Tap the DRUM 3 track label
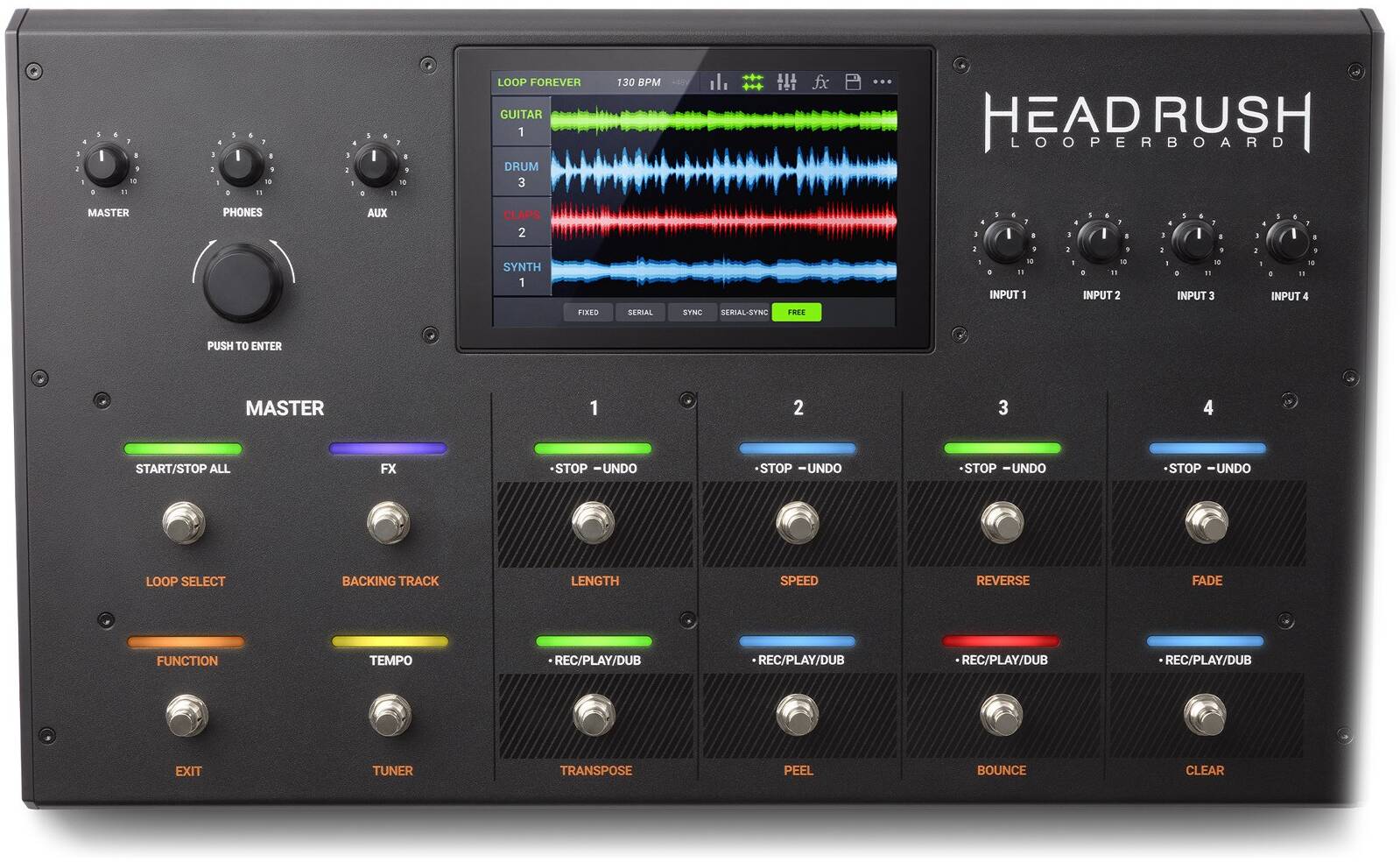This screenshot has height=862, width=1400. click(x=521, y=173)
